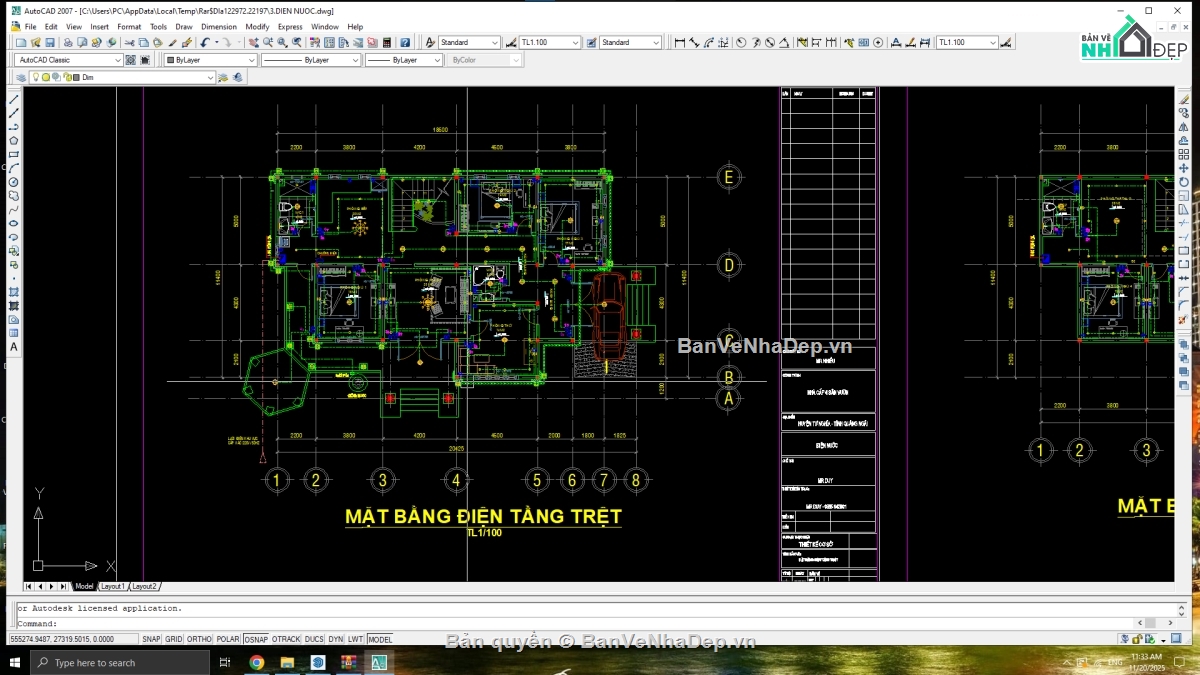
Task: Click the POLAR status button
Action: 228,639
